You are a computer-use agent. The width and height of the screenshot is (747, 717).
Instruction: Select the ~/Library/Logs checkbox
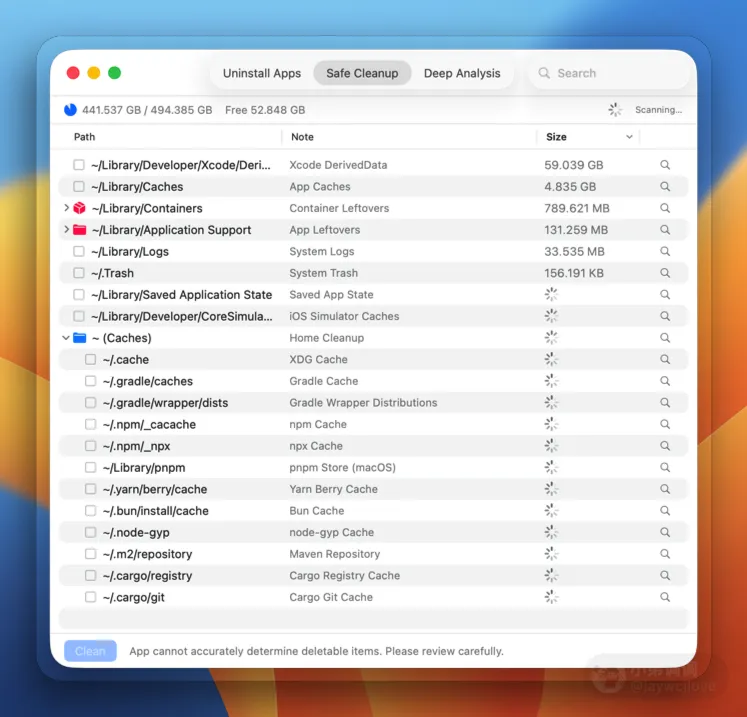pyautogui.click(x=79, y=251)
